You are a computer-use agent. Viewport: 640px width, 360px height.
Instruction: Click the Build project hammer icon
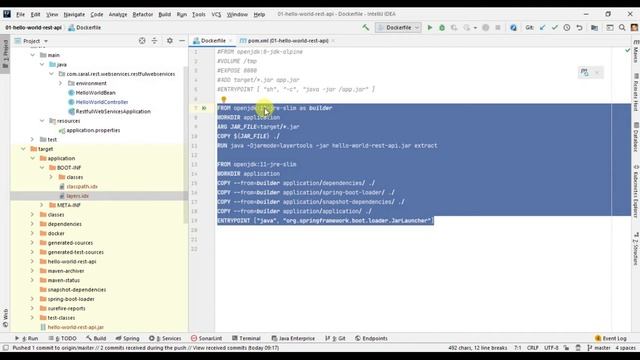click(x=365, y=27)
